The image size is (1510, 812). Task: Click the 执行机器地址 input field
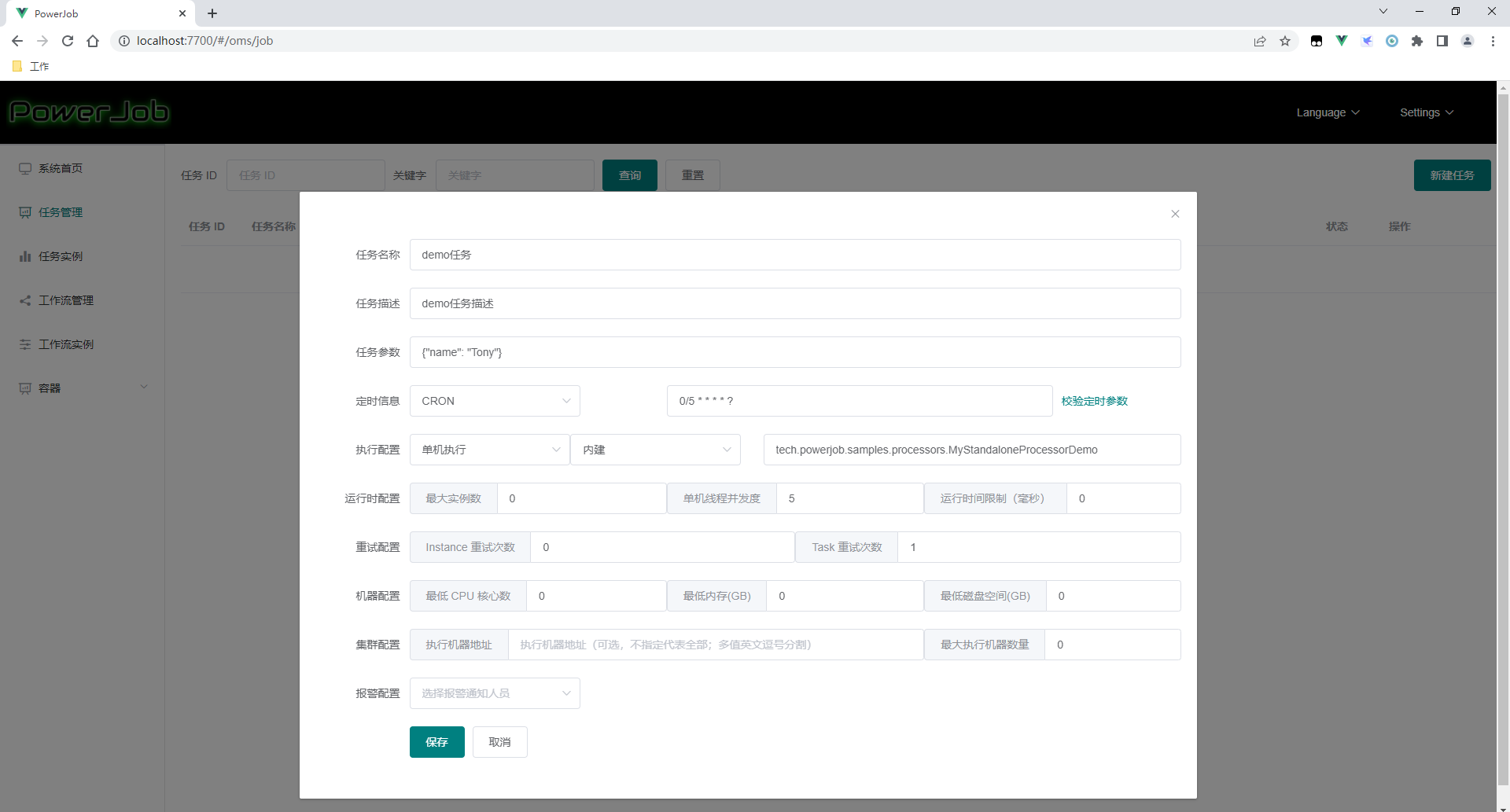click(716, 645)
